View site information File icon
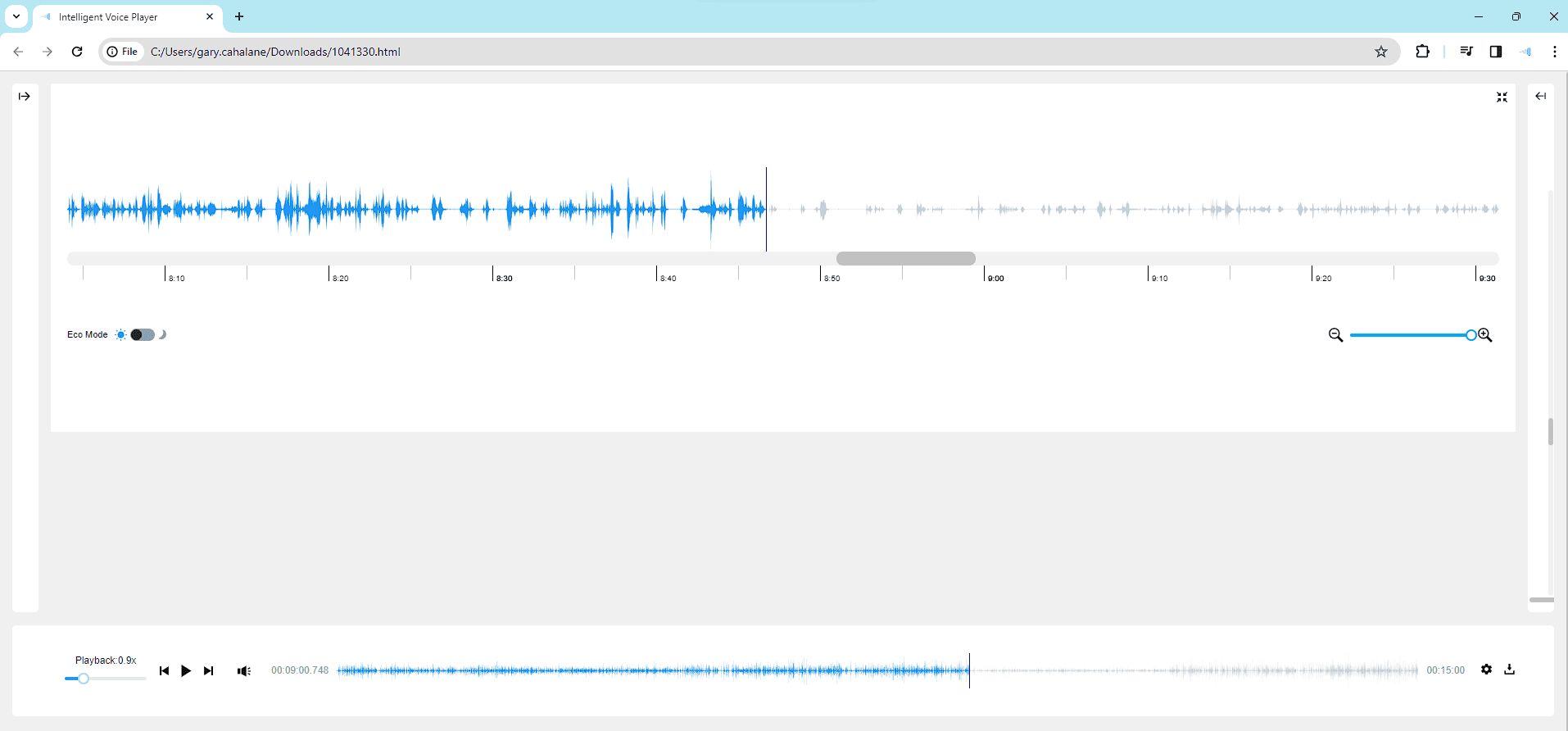The height and width of the screenshot is (731, 1568). click(x=122, y=52)
